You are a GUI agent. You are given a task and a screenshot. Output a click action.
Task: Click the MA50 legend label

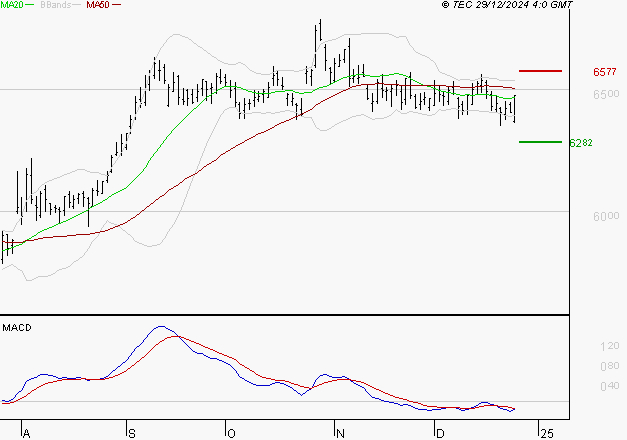(98, 5)
